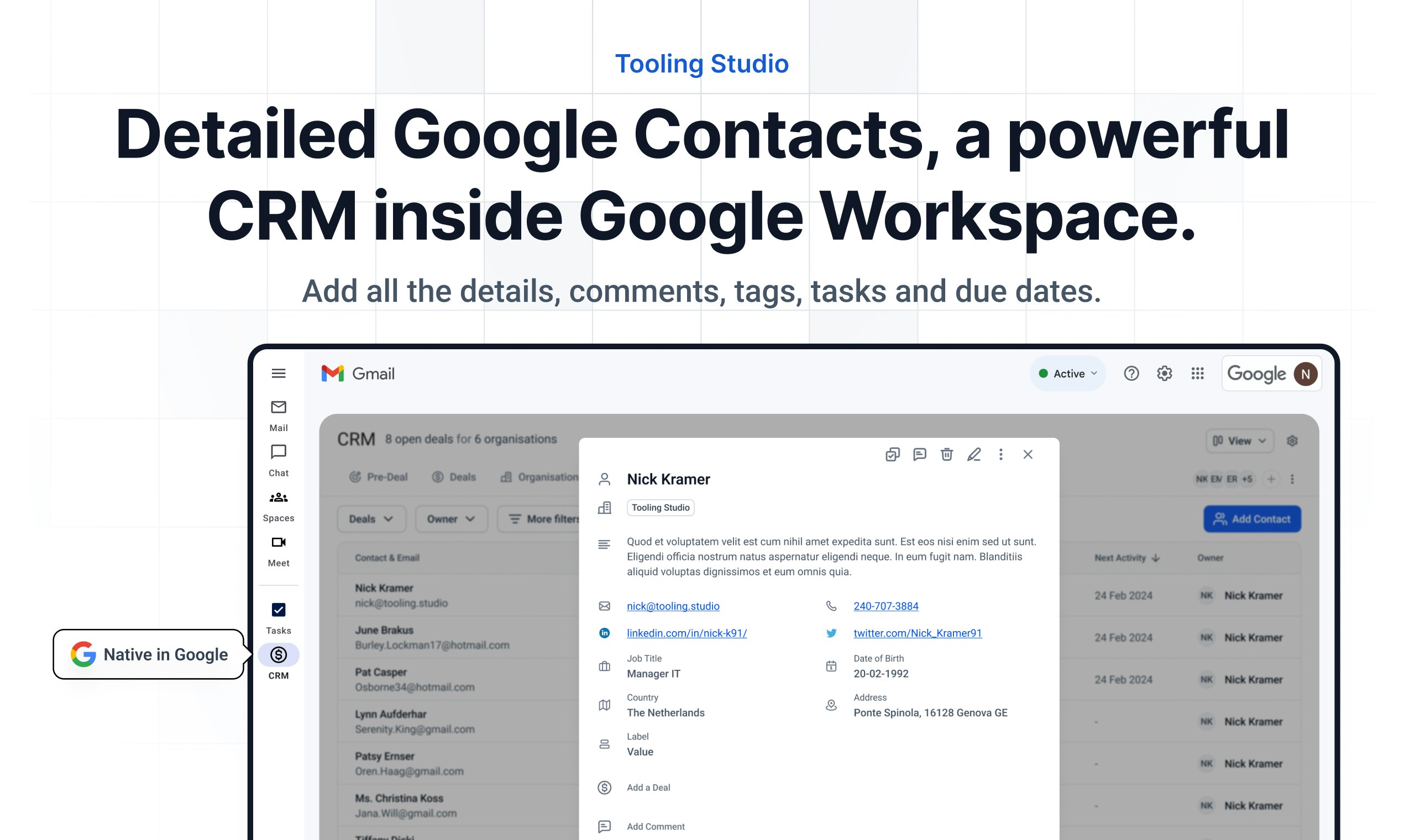Image resolution: width=1404 pixels, height=840 pixels.
Task: Click the copy contact icon in card
Action: coord(892,454)
